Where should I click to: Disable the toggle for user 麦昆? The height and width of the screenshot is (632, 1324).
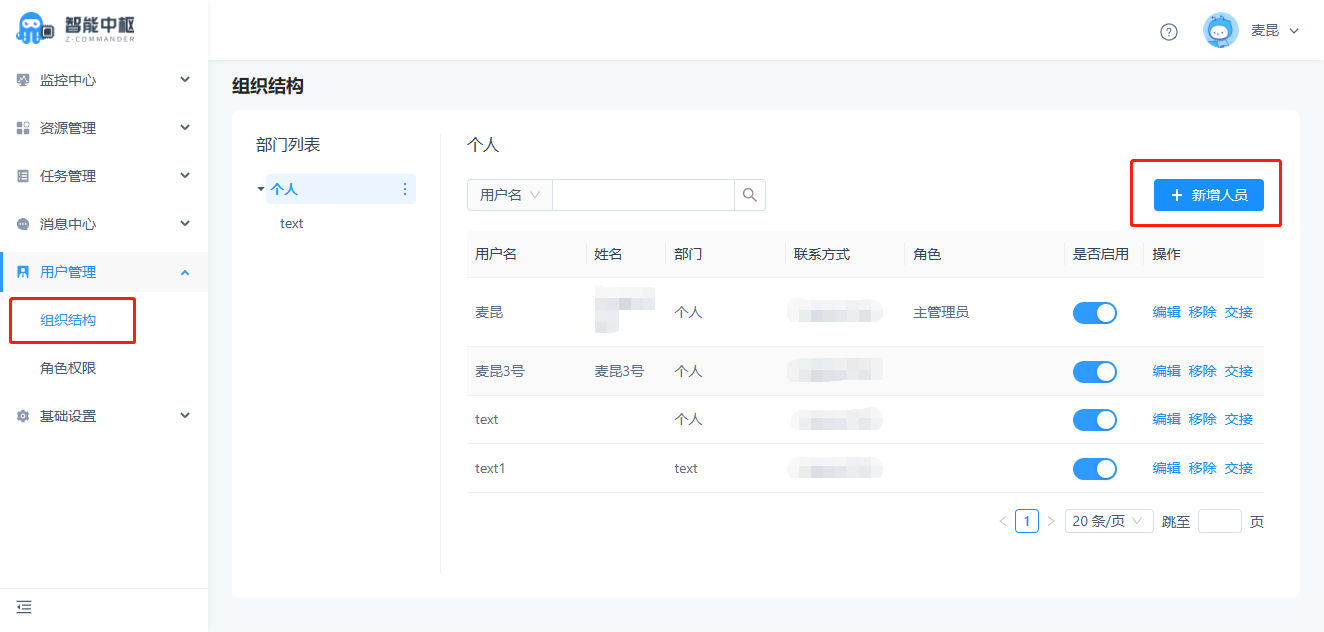tap(1094, 313)
